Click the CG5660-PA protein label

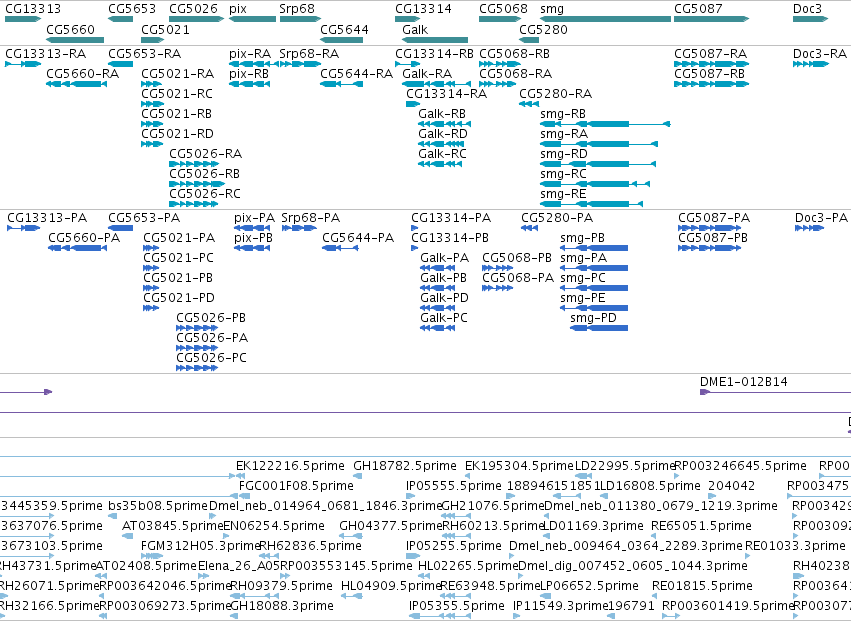click(x=84, y=238)
